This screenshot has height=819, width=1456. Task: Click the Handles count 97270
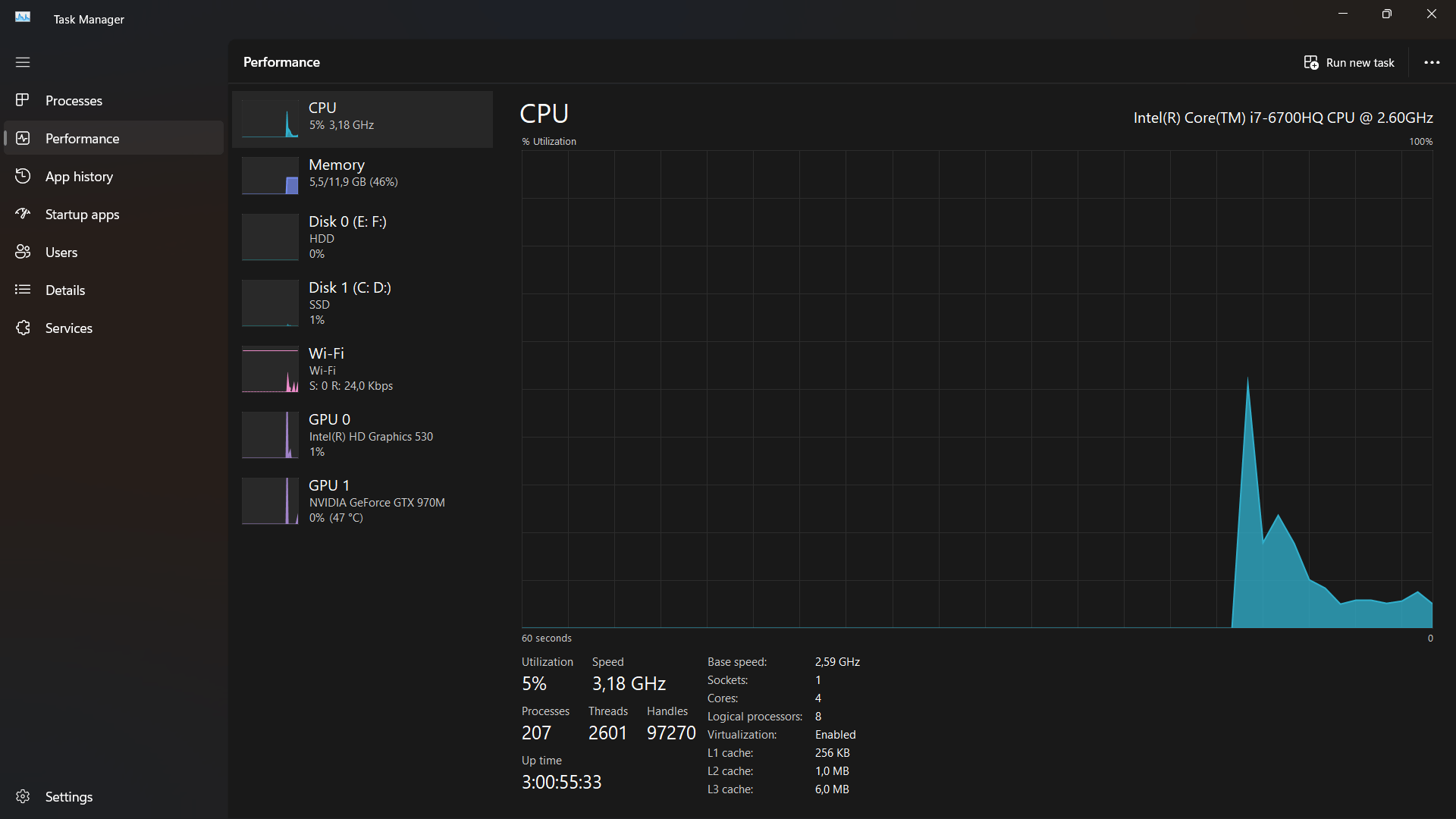click(x=671, y=733)
